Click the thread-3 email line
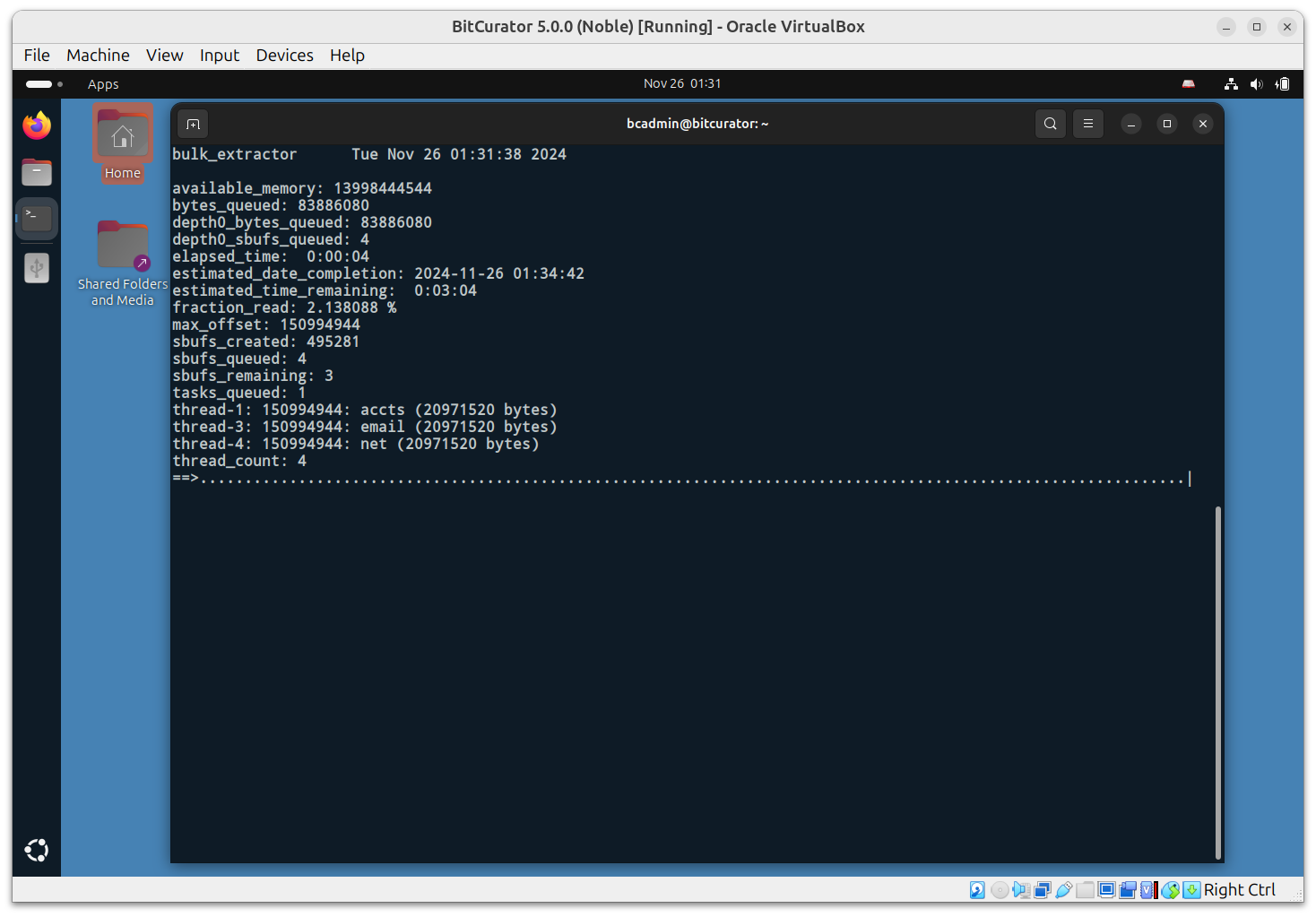Screen dimensions: 1316x917 coord(365,427)
